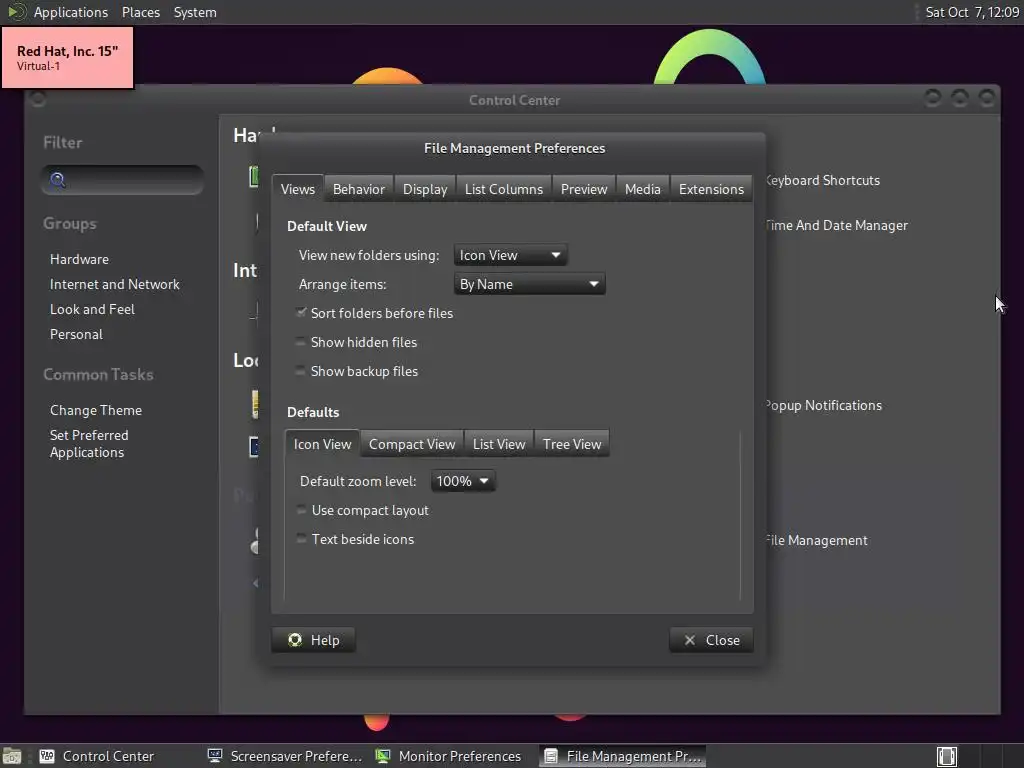The width and height of the screenshot is (1024, 768).
Task: Select the List Columns tab
Action: [504, 189]
